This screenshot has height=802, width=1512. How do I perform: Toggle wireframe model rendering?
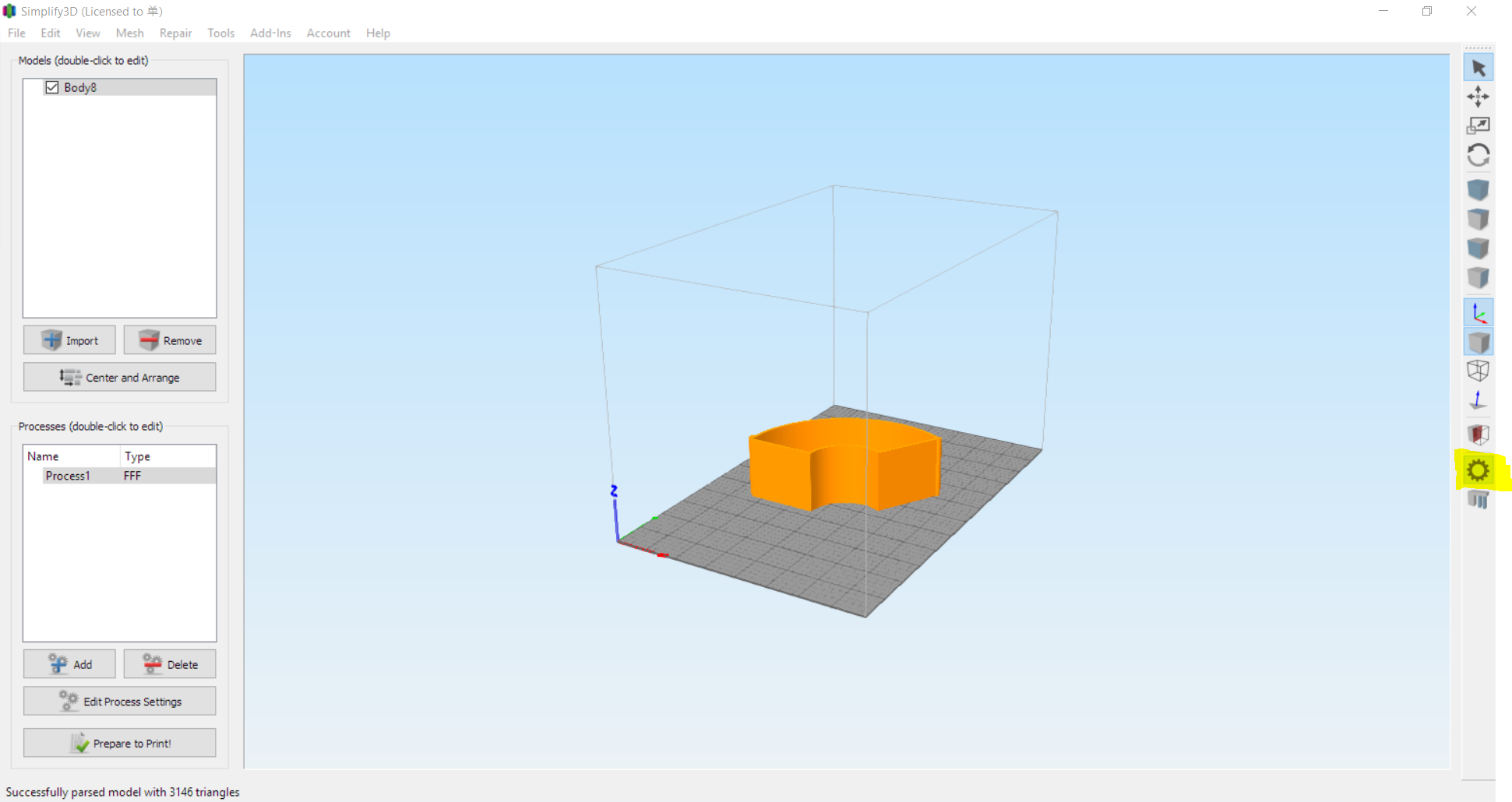(1478, 371)
